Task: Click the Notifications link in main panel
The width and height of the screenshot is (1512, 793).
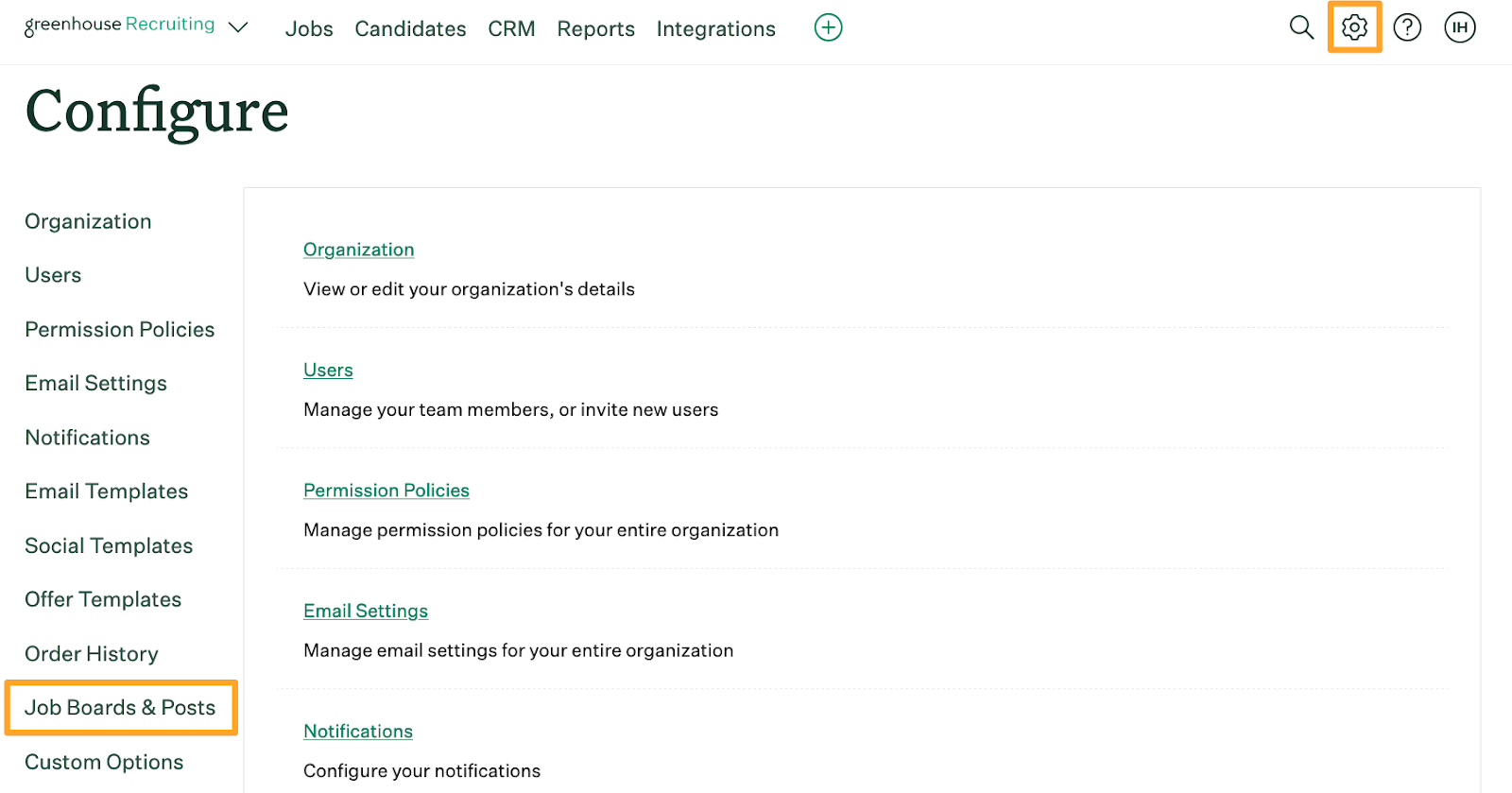Action: point(357,732)
